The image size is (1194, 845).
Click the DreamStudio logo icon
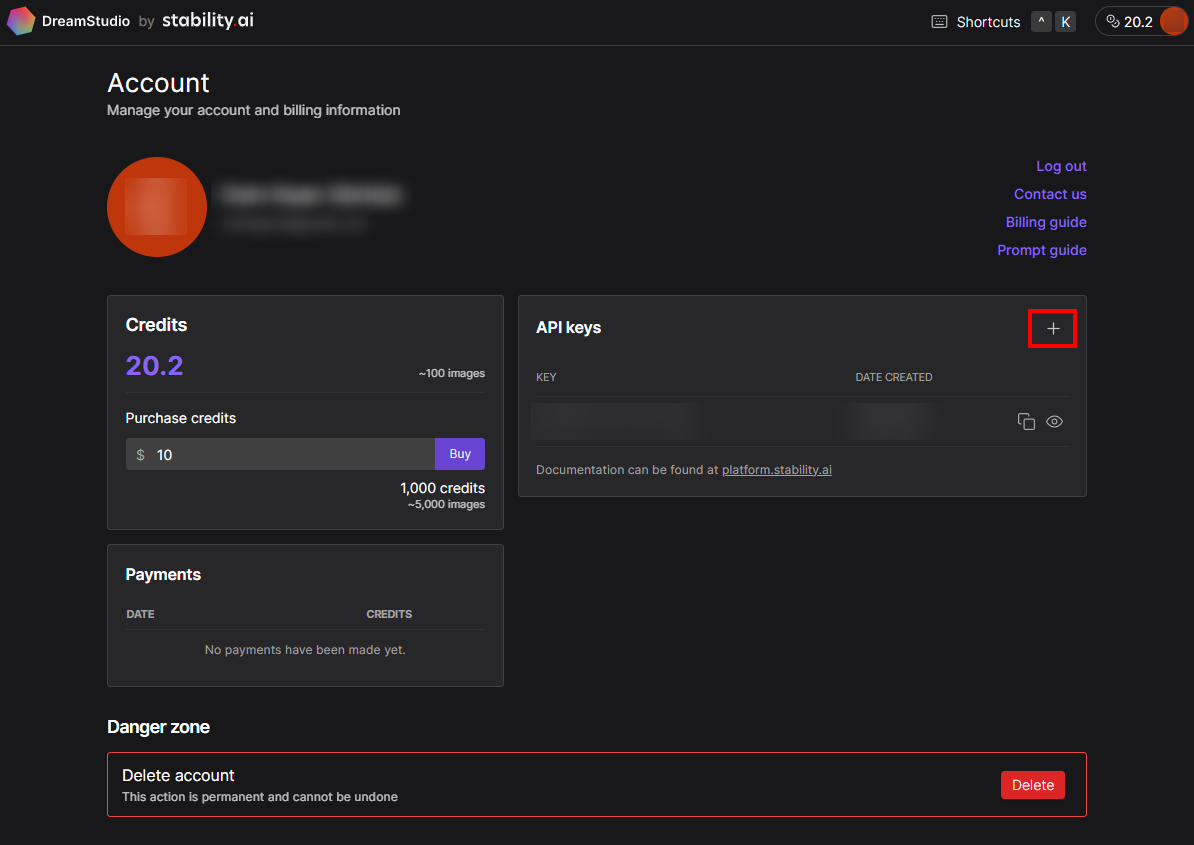tap(21, 21)
